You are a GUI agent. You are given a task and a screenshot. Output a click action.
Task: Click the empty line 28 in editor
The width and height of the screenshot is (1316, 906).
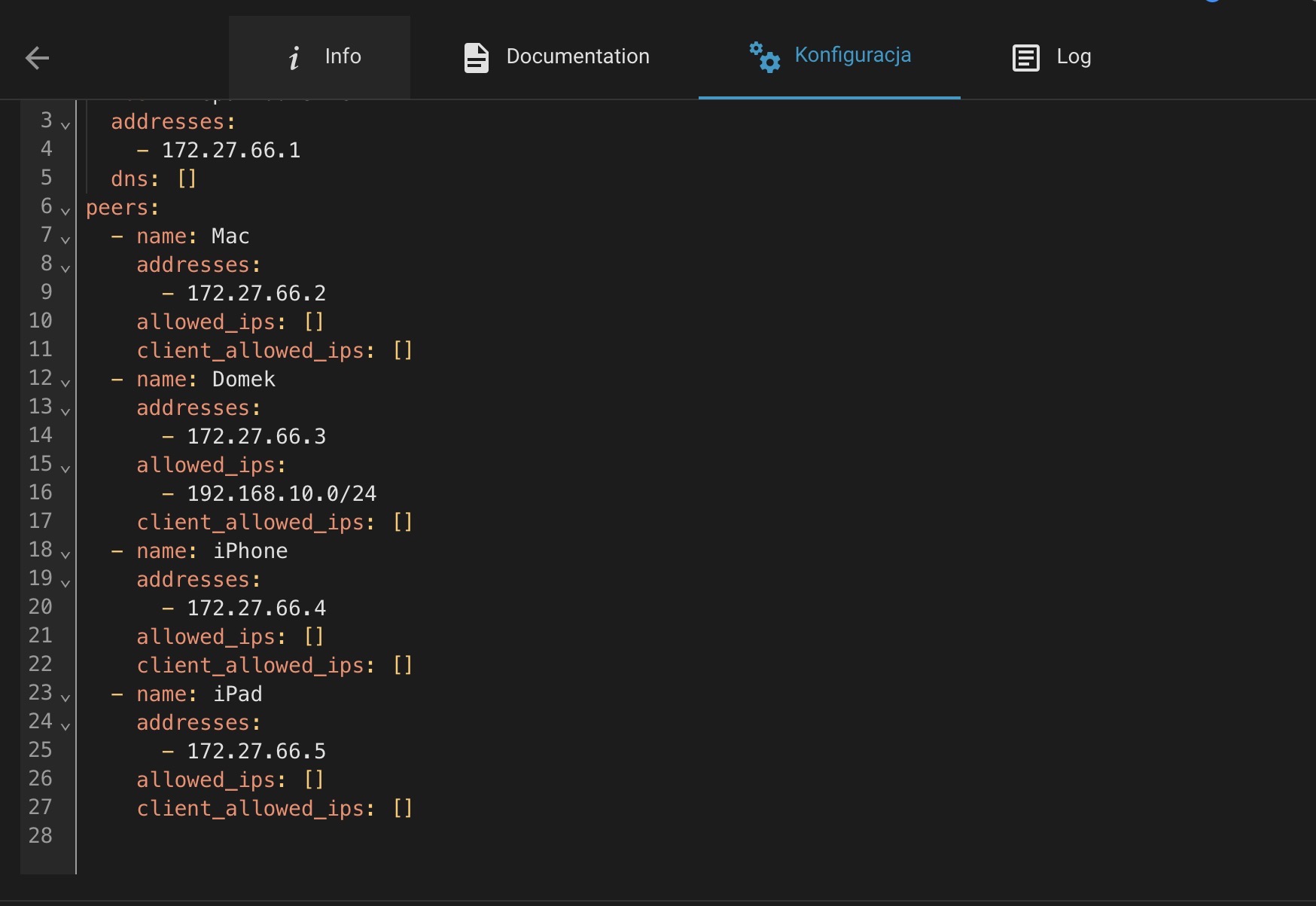coord(301,836)
